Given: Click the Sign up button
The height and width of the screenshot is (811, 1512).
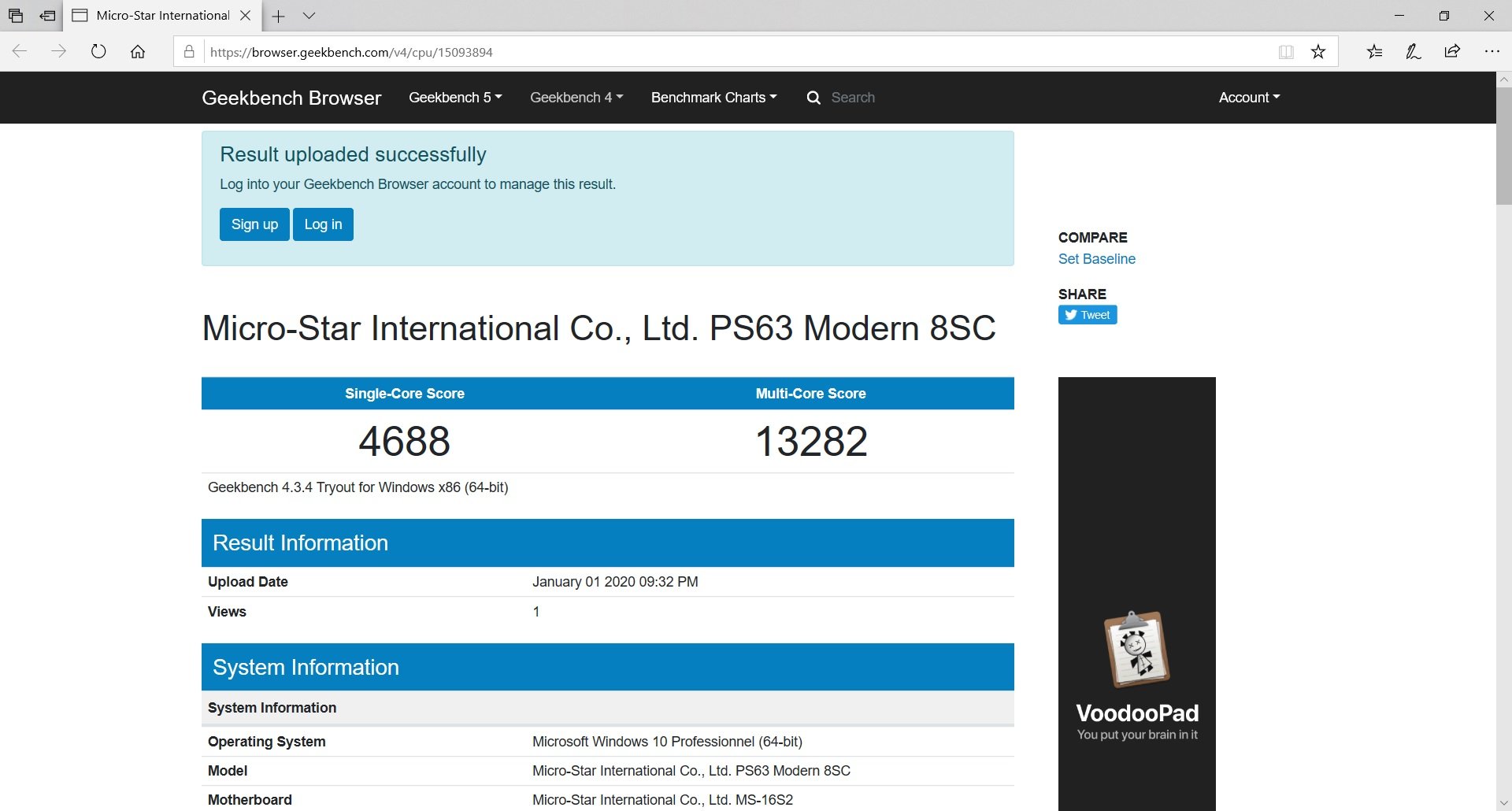Looking at the screenshot, I should coord(254,224).
